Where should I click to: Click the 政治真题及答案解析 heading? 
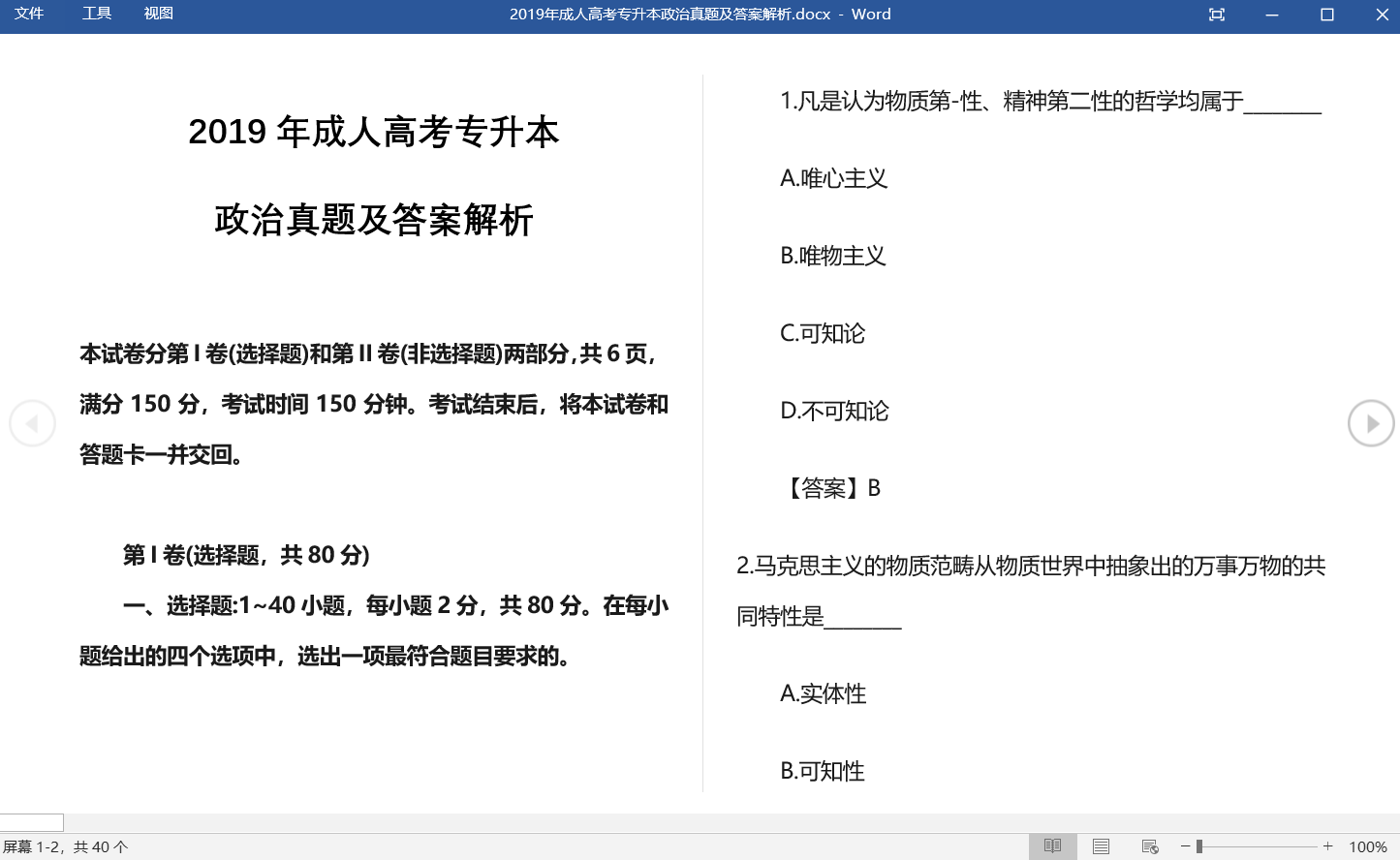[374, 221]
